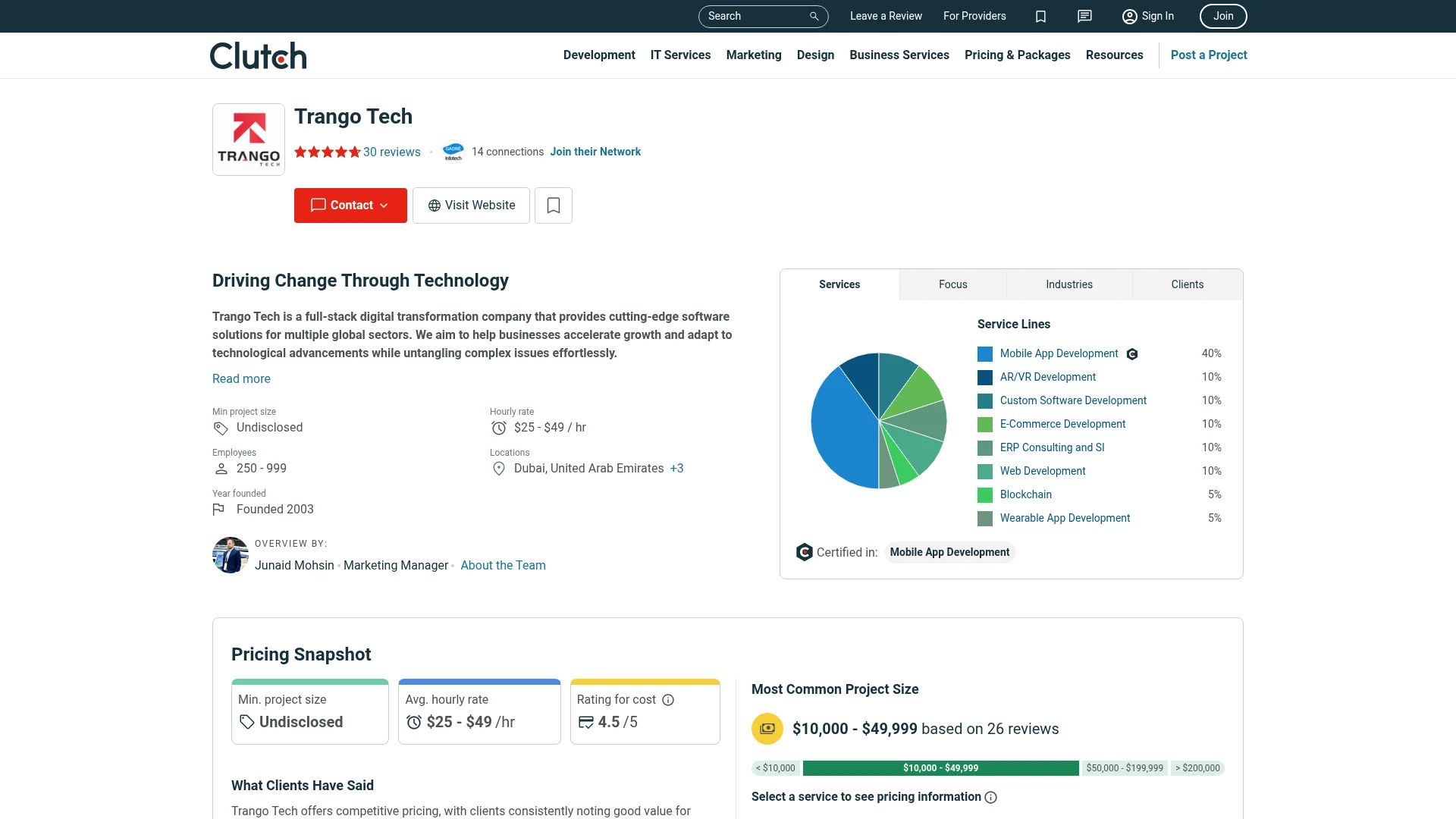1456x819 pixels.
Task: Open the Development menu
Action: (x=599, y=55)
